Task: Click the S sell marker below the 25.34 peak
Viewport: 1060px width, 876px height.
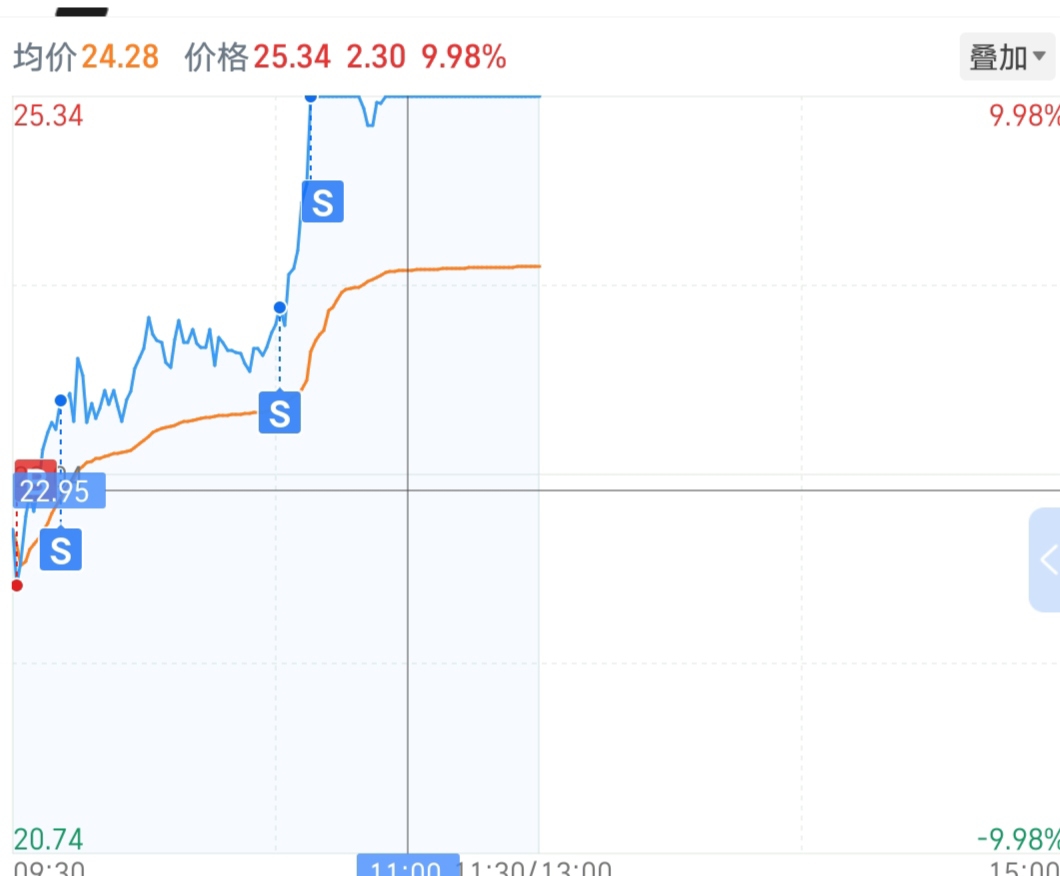Action: click(322, 202)
